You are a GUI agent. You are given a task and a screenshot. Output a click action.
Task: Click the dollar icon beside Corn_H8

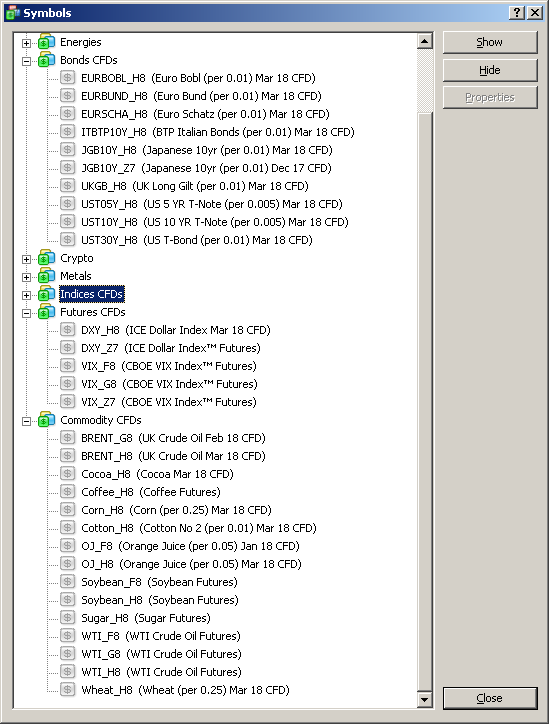67,510
